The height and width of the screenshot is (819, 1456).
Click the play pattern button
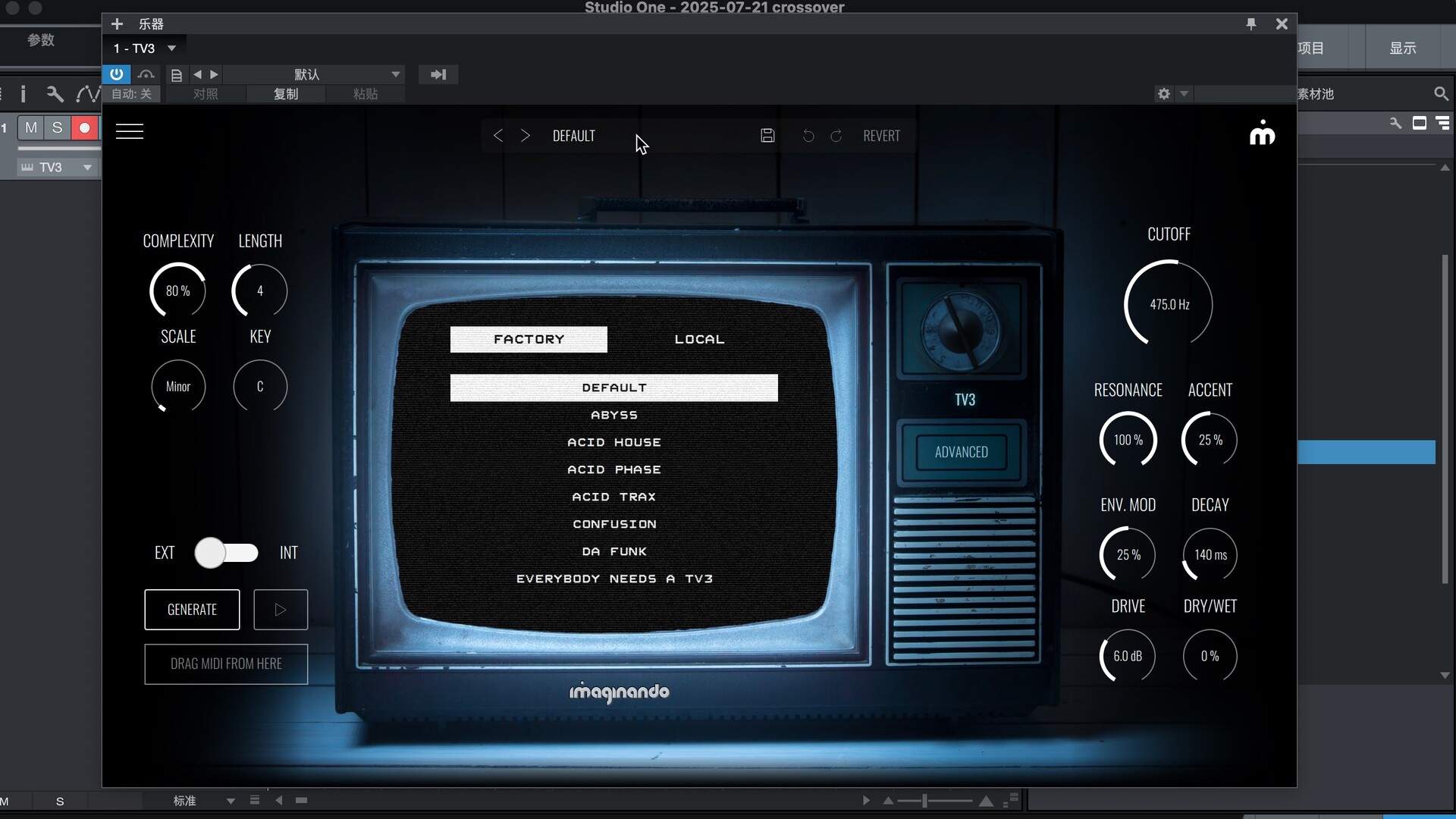281,610
